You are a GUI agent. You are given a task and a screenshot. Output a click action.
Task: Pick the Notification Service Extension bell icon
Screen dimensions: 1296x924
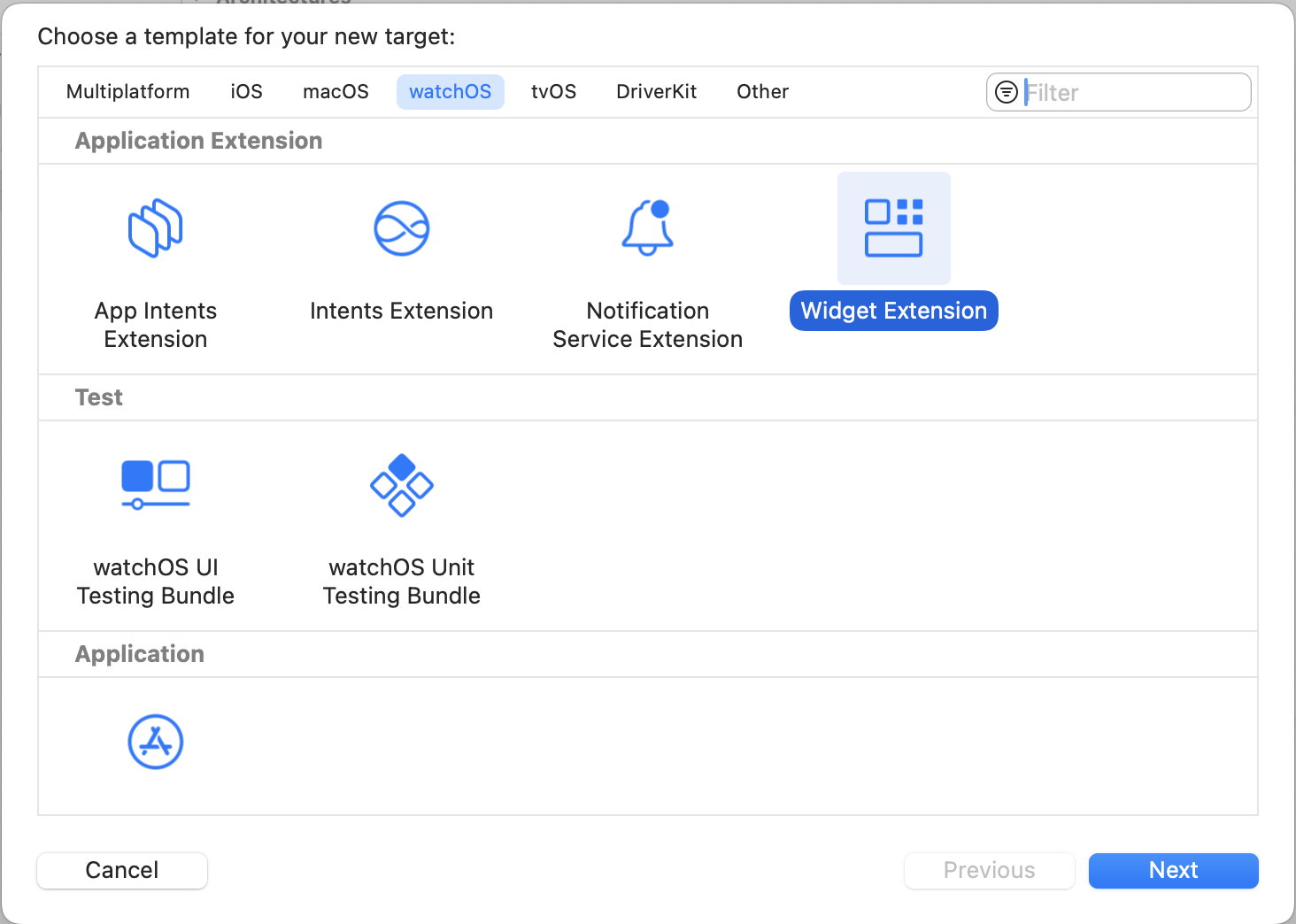(647, 228)
